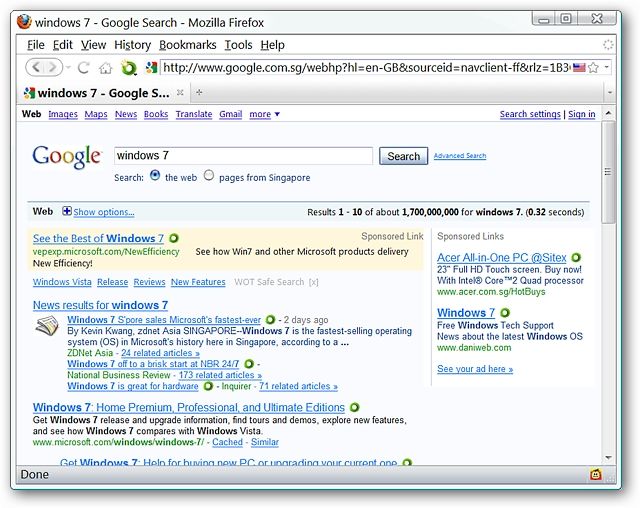This screenshot has width=640, height=508.
Task: Open the News link in Google bar
Action: (x=126, y=114)
